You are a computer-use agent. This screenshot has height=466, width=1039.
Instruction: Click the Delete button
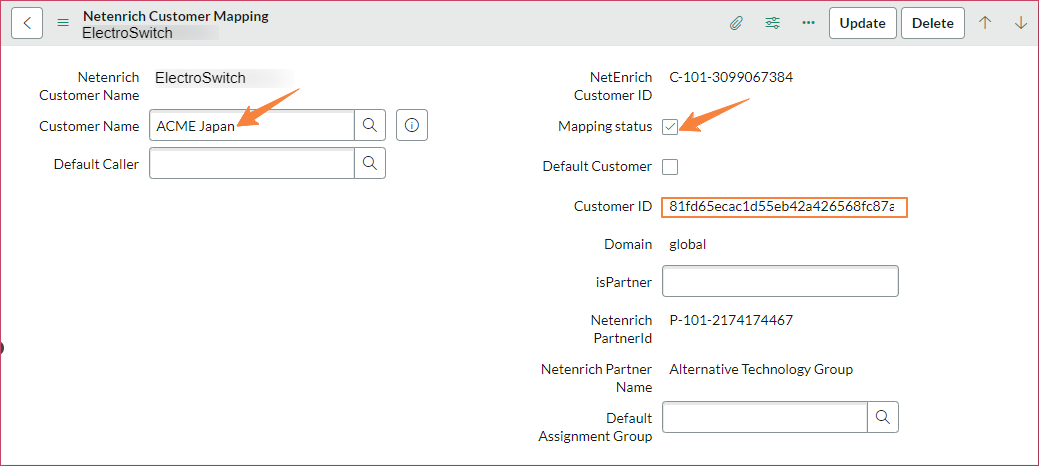[x=933, y=23]
